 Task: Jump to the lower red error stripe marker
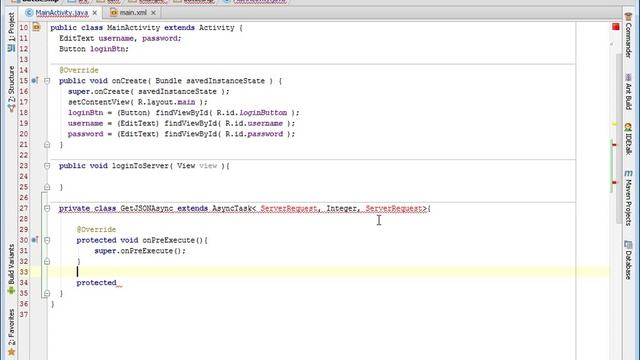coord(614,182)
